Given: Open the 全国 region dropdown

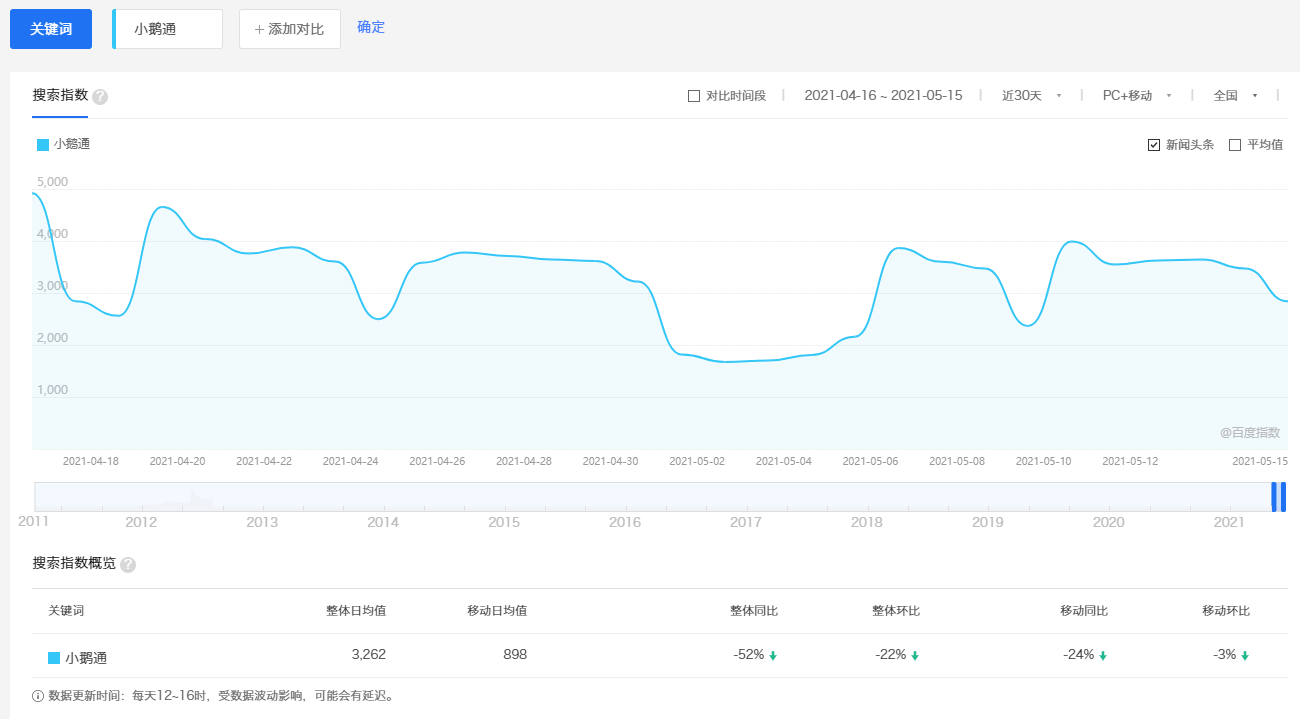Looking at the screenshot, I should (x=1234, y=96).
